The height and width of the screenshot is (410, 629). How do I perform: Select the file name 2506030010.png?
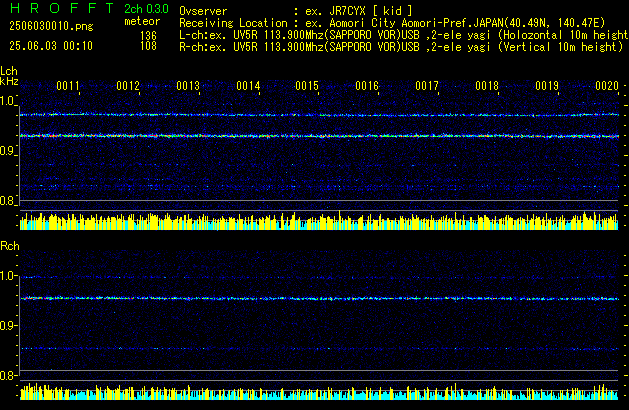click(x=51, y=26)
